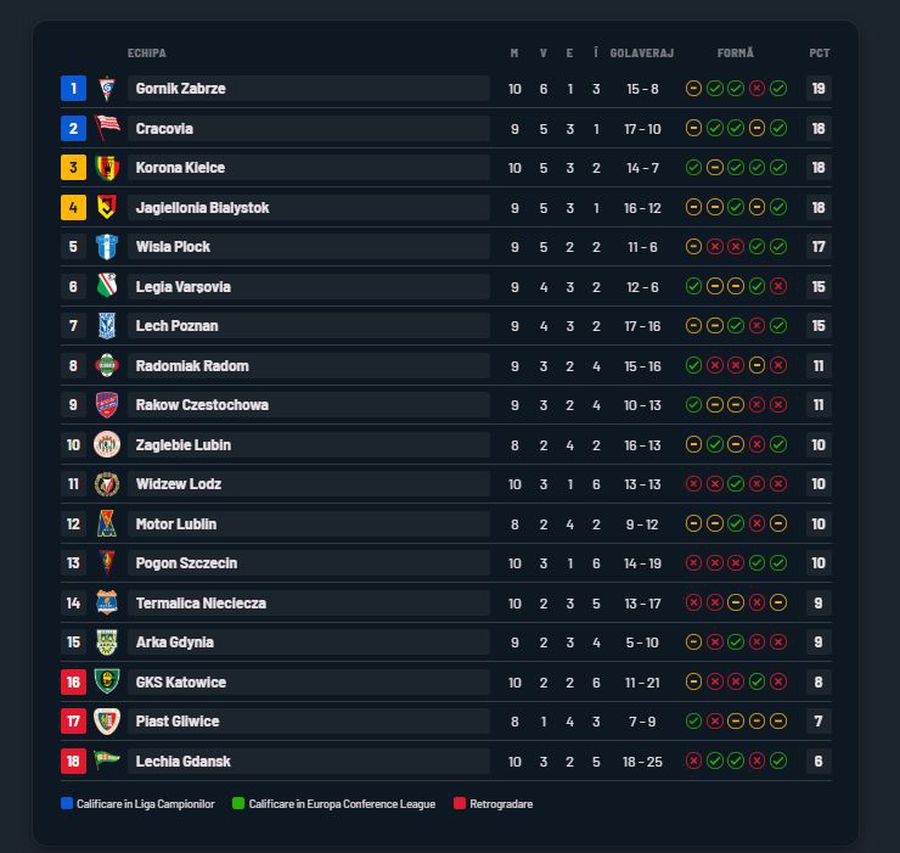The width and height of the screenshot is (900, 853).
Task: Open the Radomiak Radom team link
Action: click(192, 366)
